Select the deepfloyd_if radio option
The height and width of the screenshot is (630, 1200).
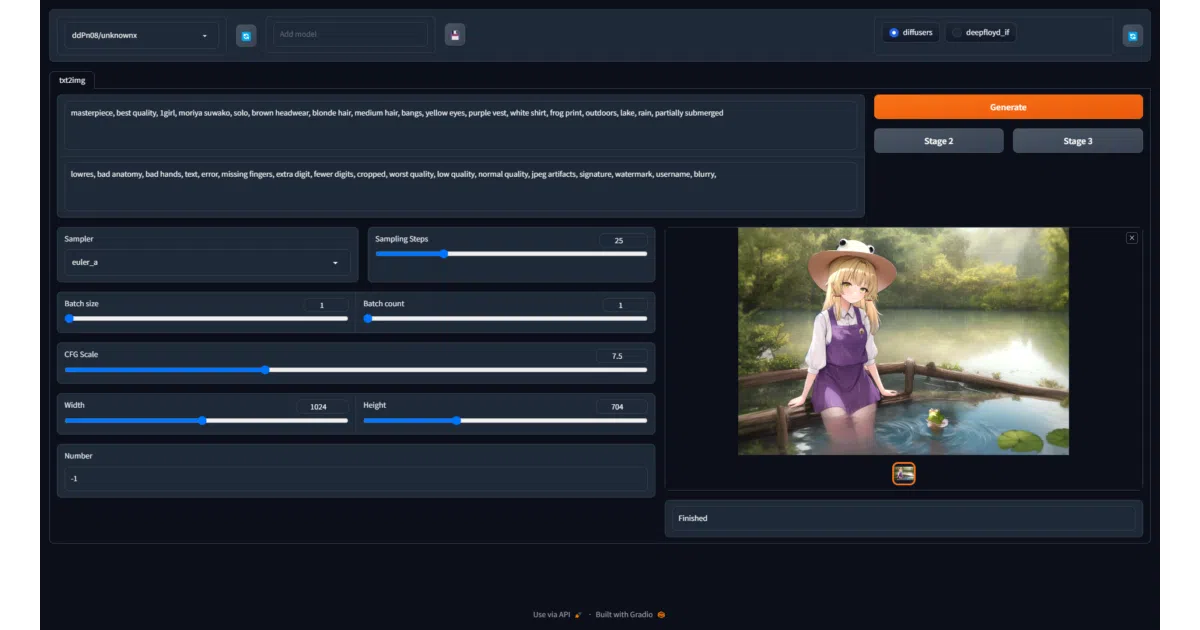981,33
